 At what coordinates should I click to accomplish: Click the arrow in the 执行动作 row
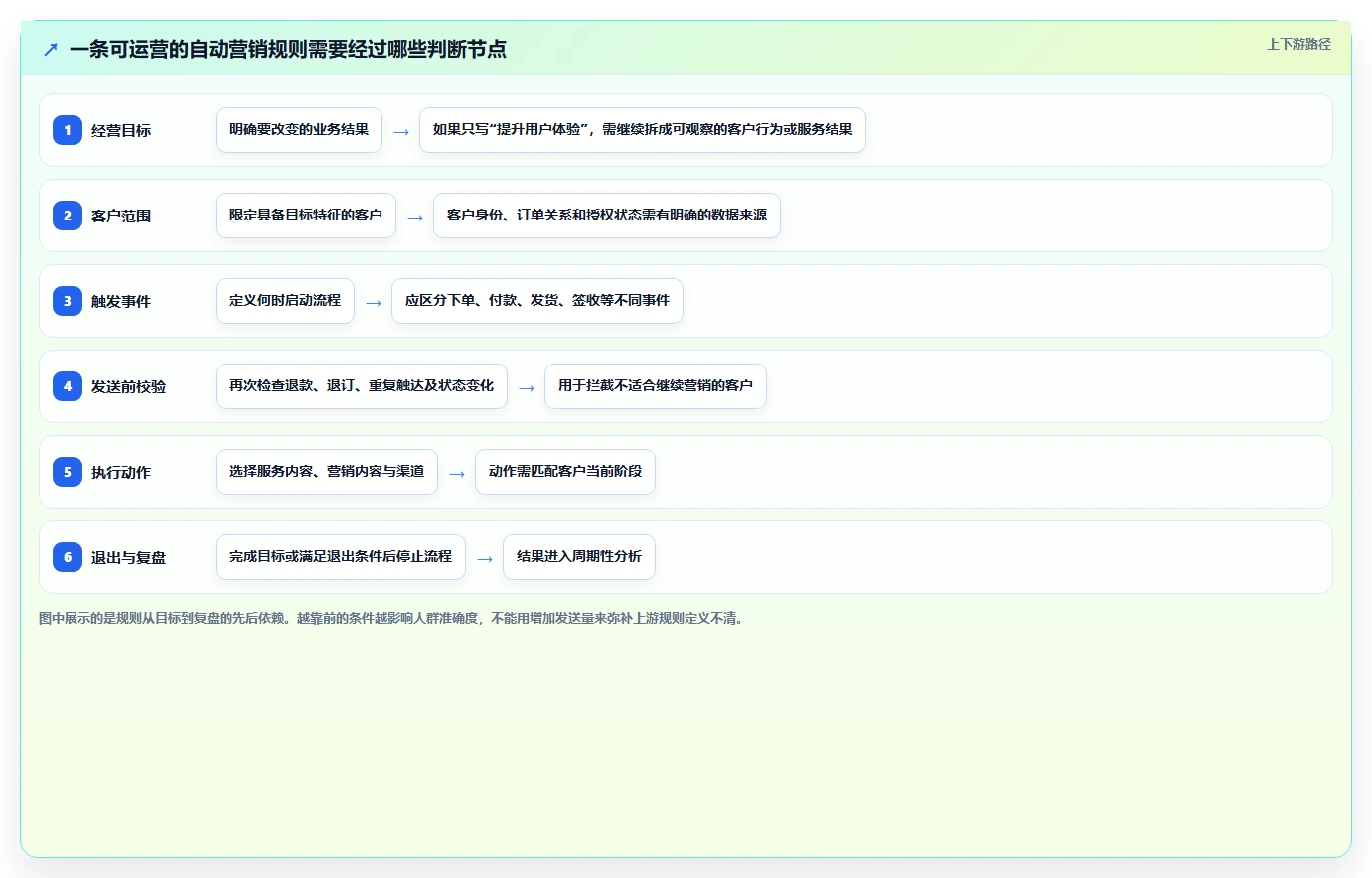pos(457,474)
